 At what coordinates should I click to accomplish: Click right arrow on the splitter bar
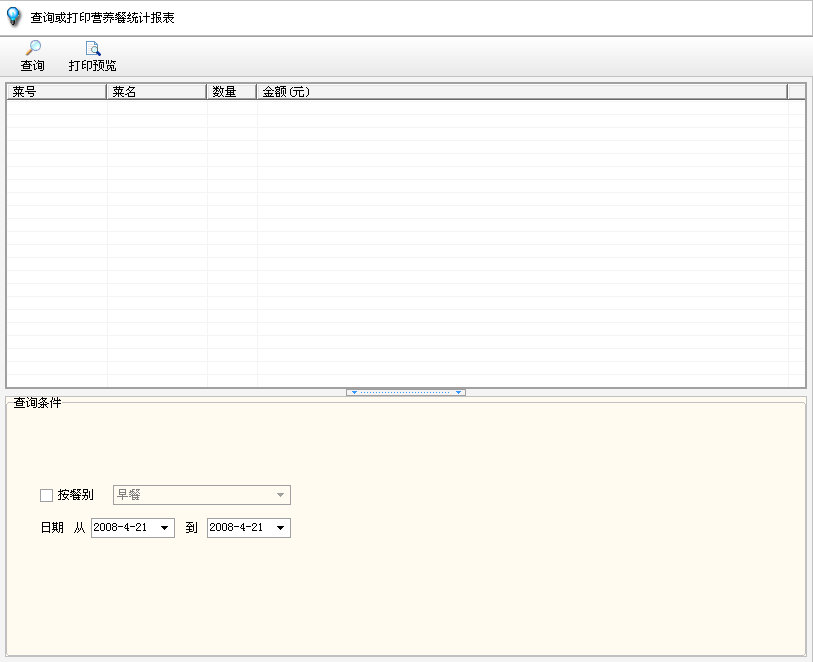click(458, 393)
